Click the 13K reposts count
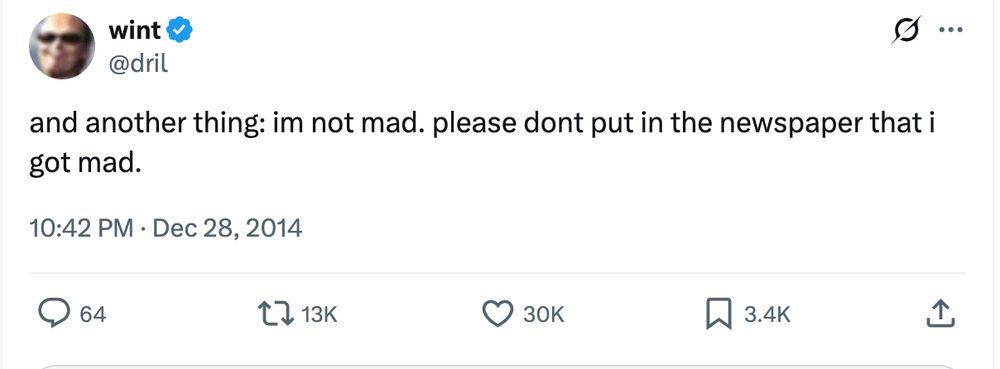The width and height of the screenshot is (1000, 369). 318,314
